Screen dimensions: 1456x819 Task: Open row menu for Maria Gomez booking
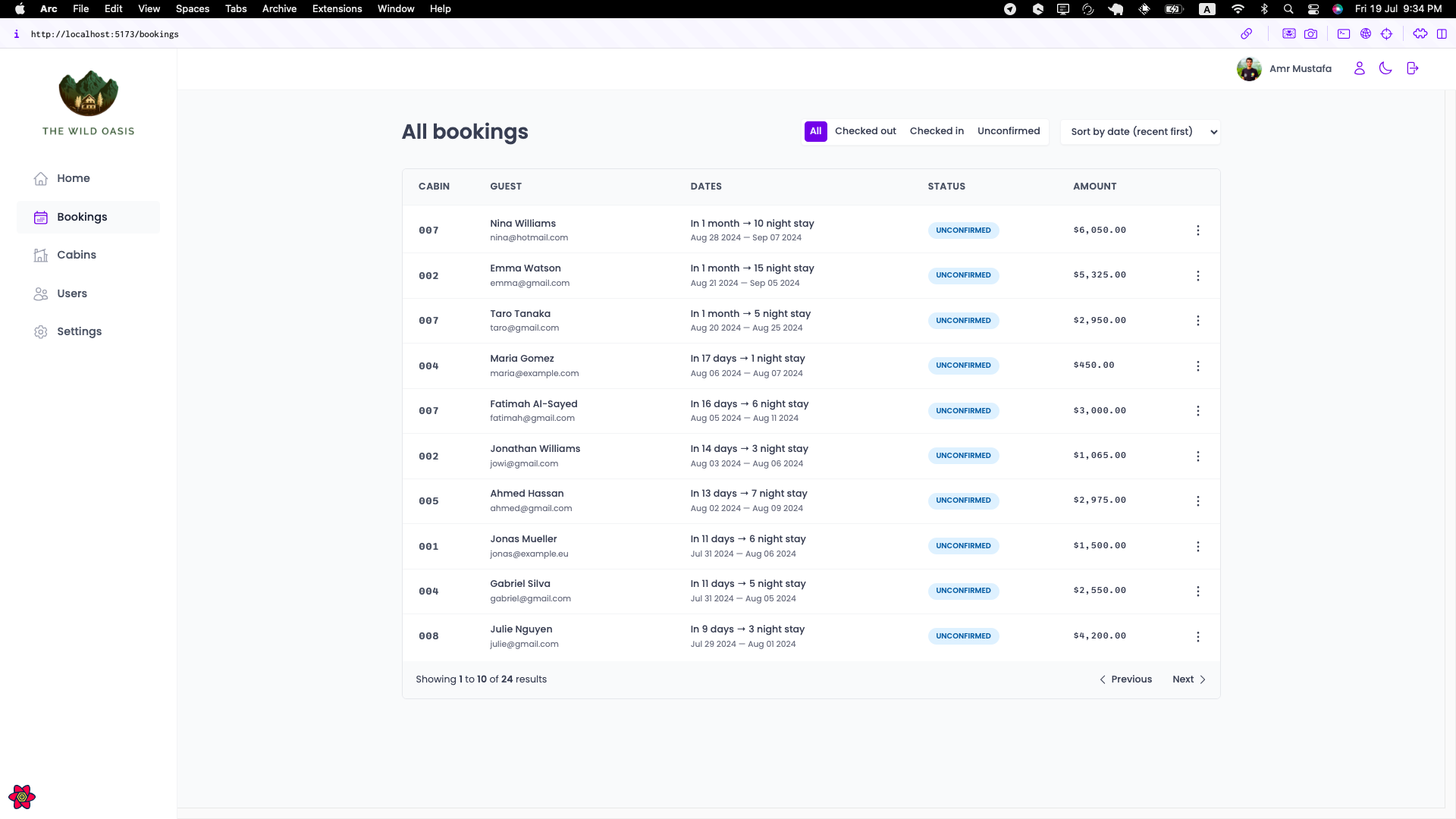[x=1198, y=366]
